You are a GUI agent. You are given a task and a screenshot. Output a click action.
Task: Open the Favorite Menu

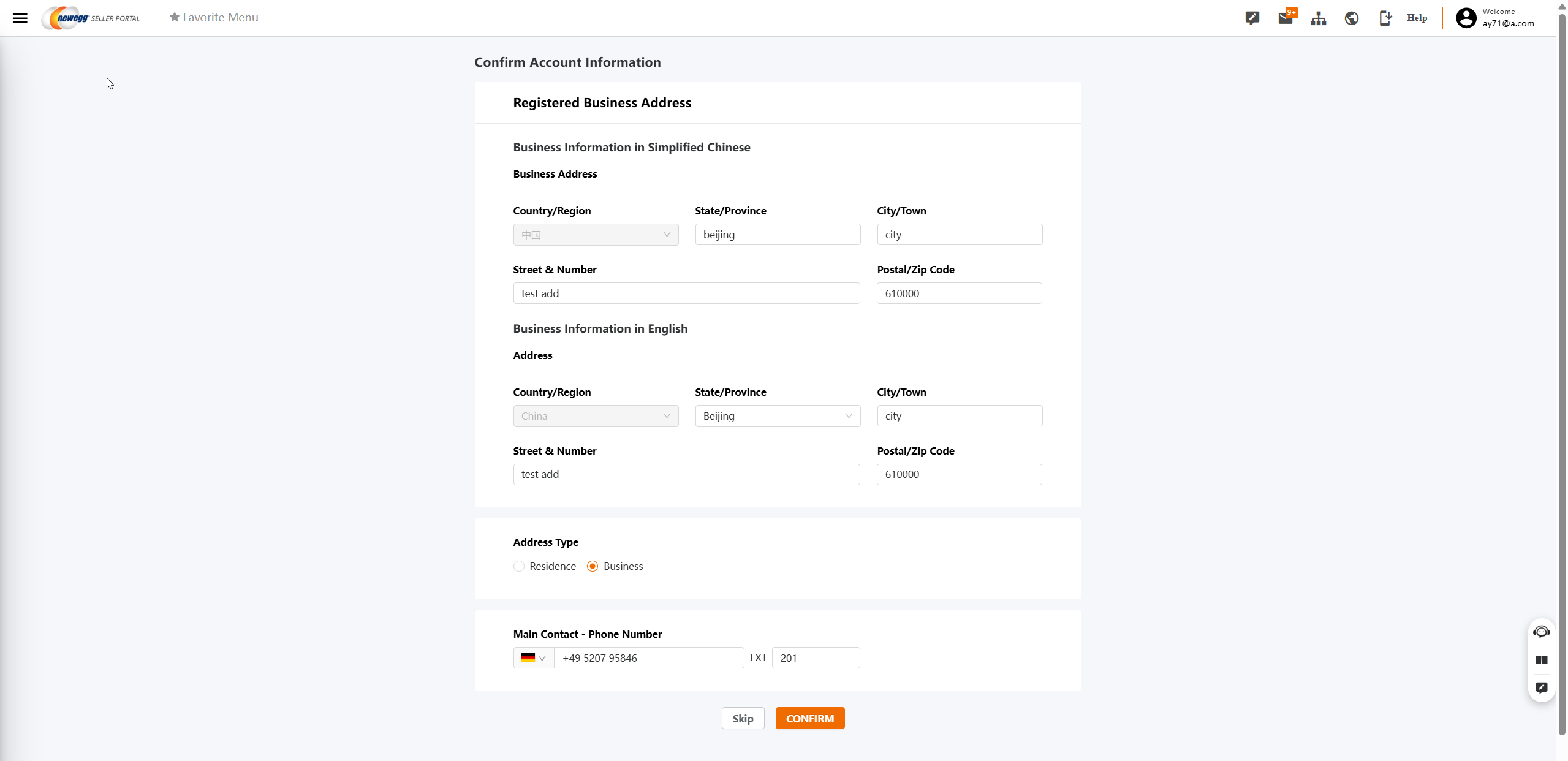point(214,17)
